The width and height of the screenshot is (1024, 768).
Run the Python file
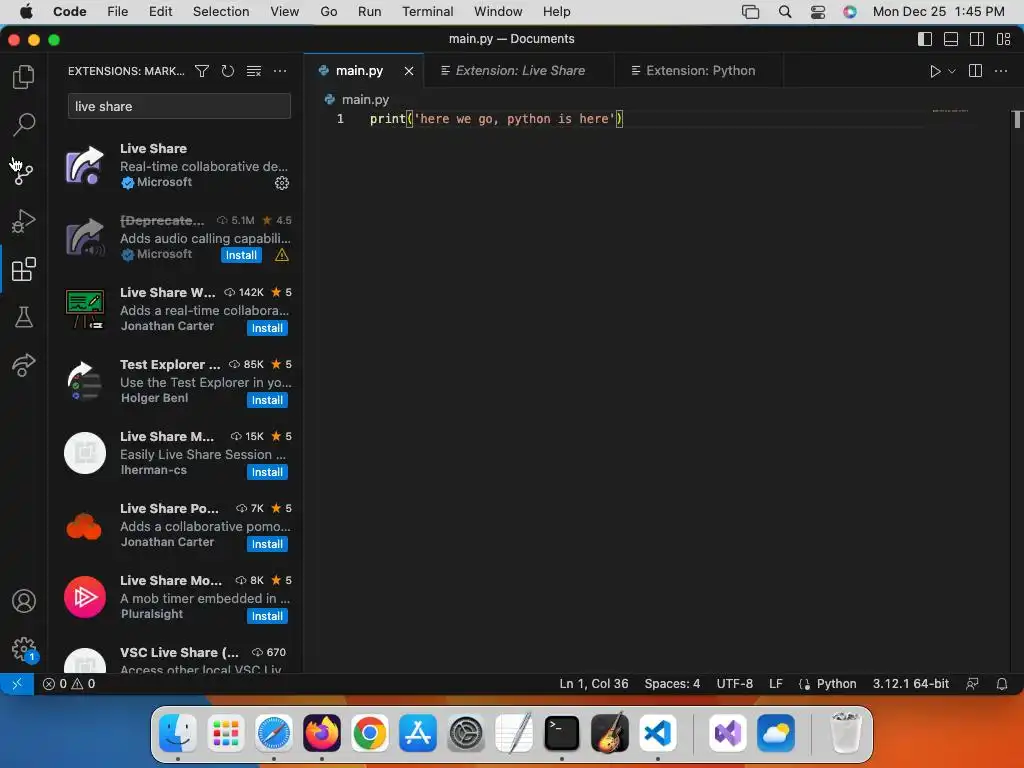point(935,71)
